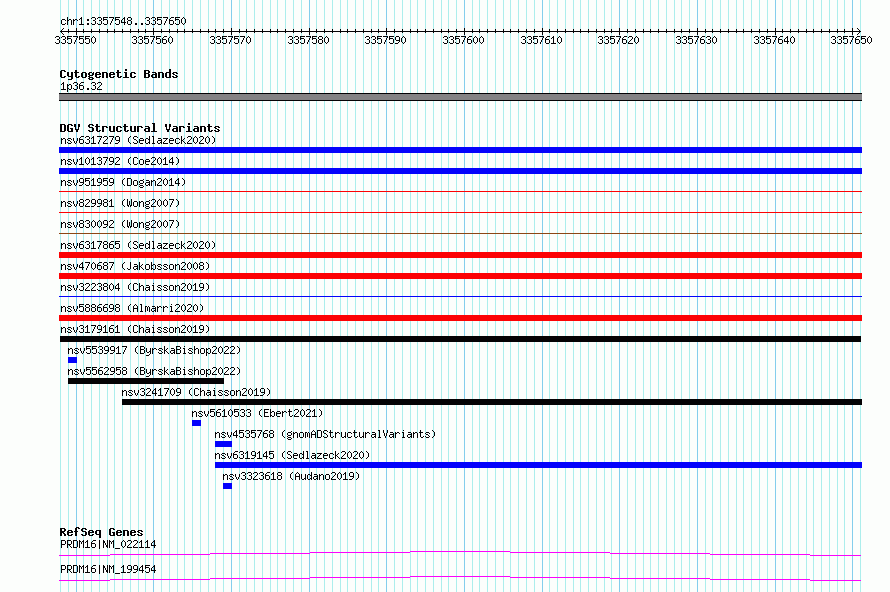
Task: Click nsv830092 (Wong2007) label
Action: 120,224
